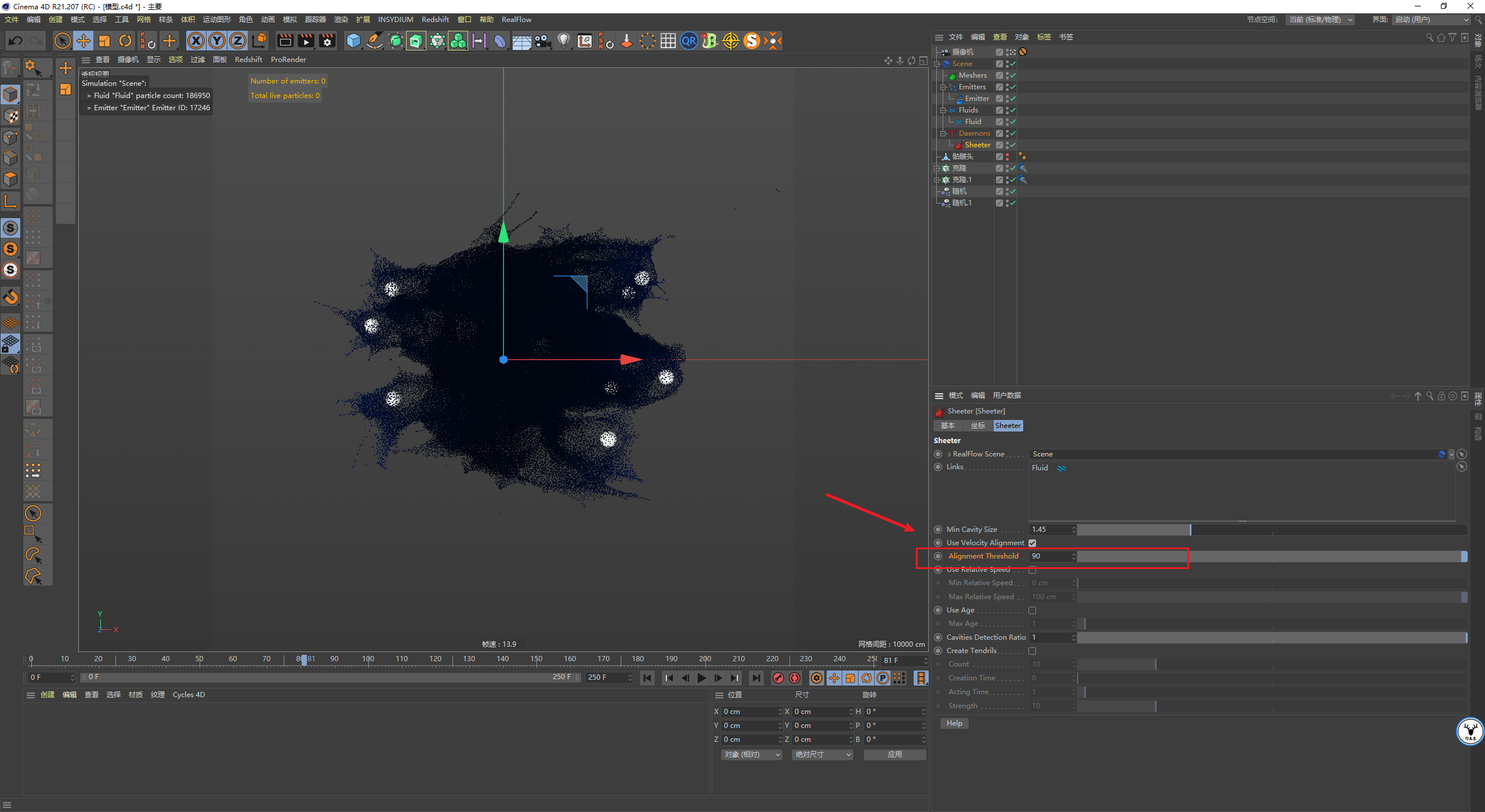Viewport: 1485px width, 812px height.
Task: Click the record active objects button
Action: point(778,678)
